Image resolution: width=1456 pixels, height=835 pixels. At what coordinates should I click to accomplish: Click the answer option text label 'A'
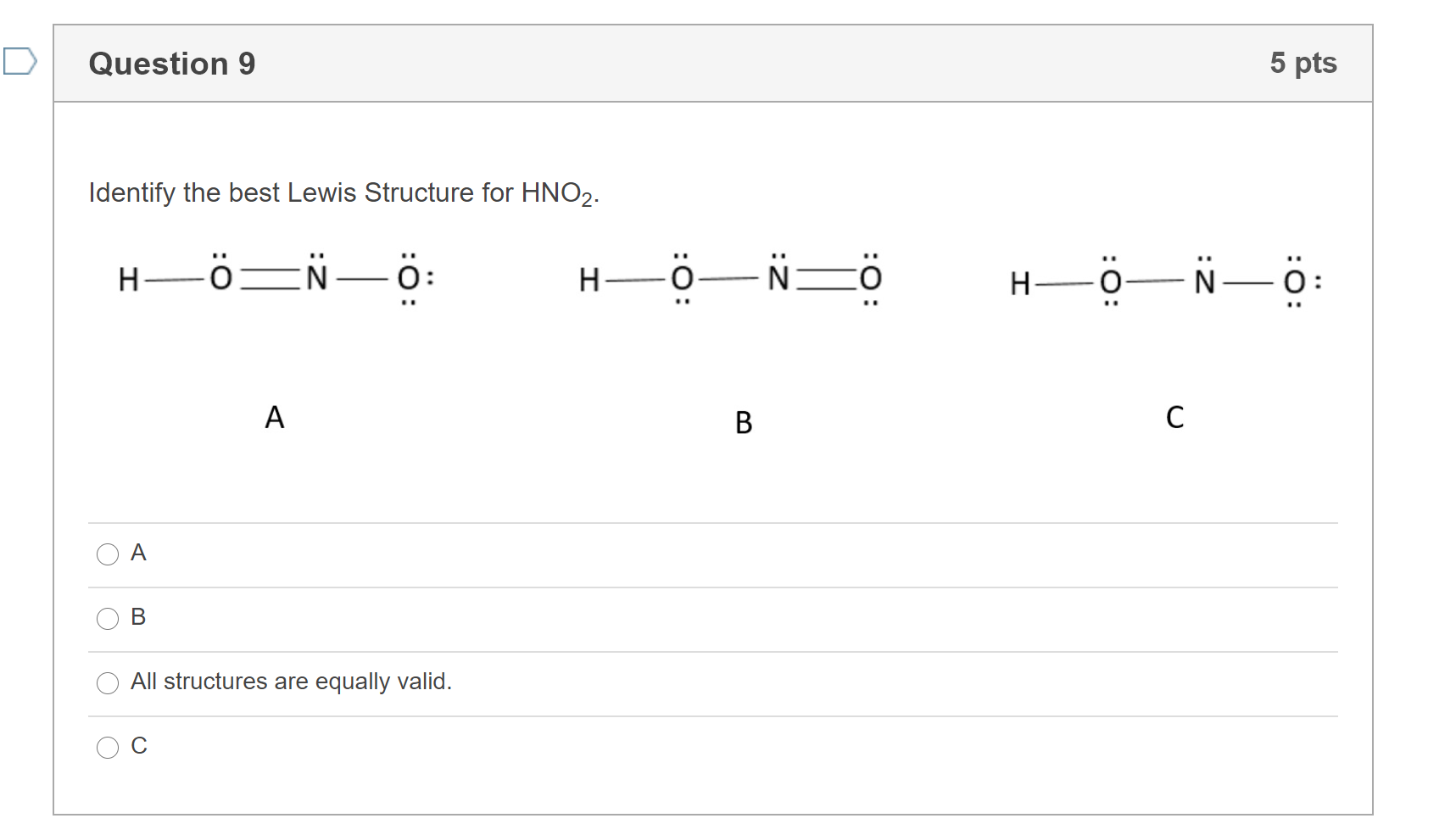(x=138, y=553)
